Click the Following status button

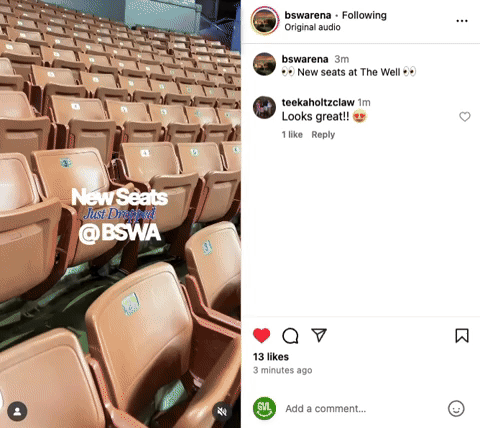364,15
